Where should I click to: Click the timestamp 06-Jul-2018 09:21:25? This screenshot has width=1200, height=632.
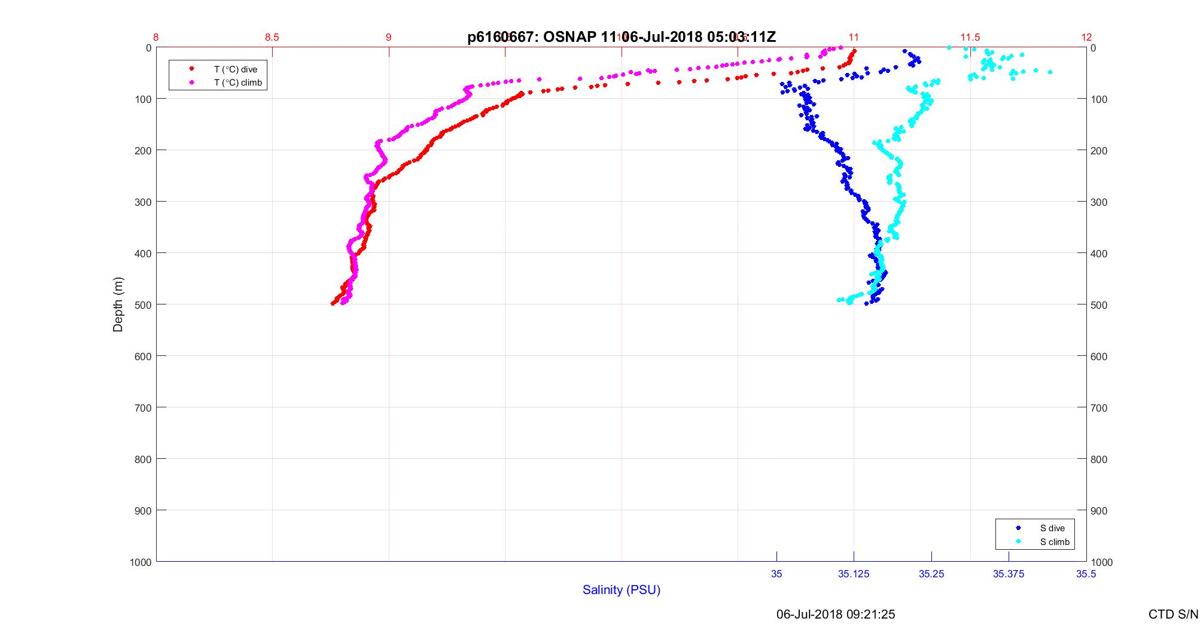pyautogui.click(x=835, y=614)
